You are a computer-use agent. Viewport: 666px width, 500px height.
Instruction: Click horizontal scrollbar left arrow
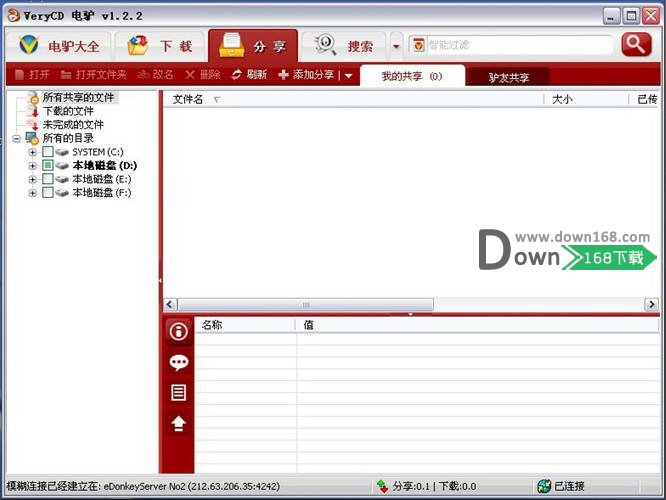tap(170, 305)
